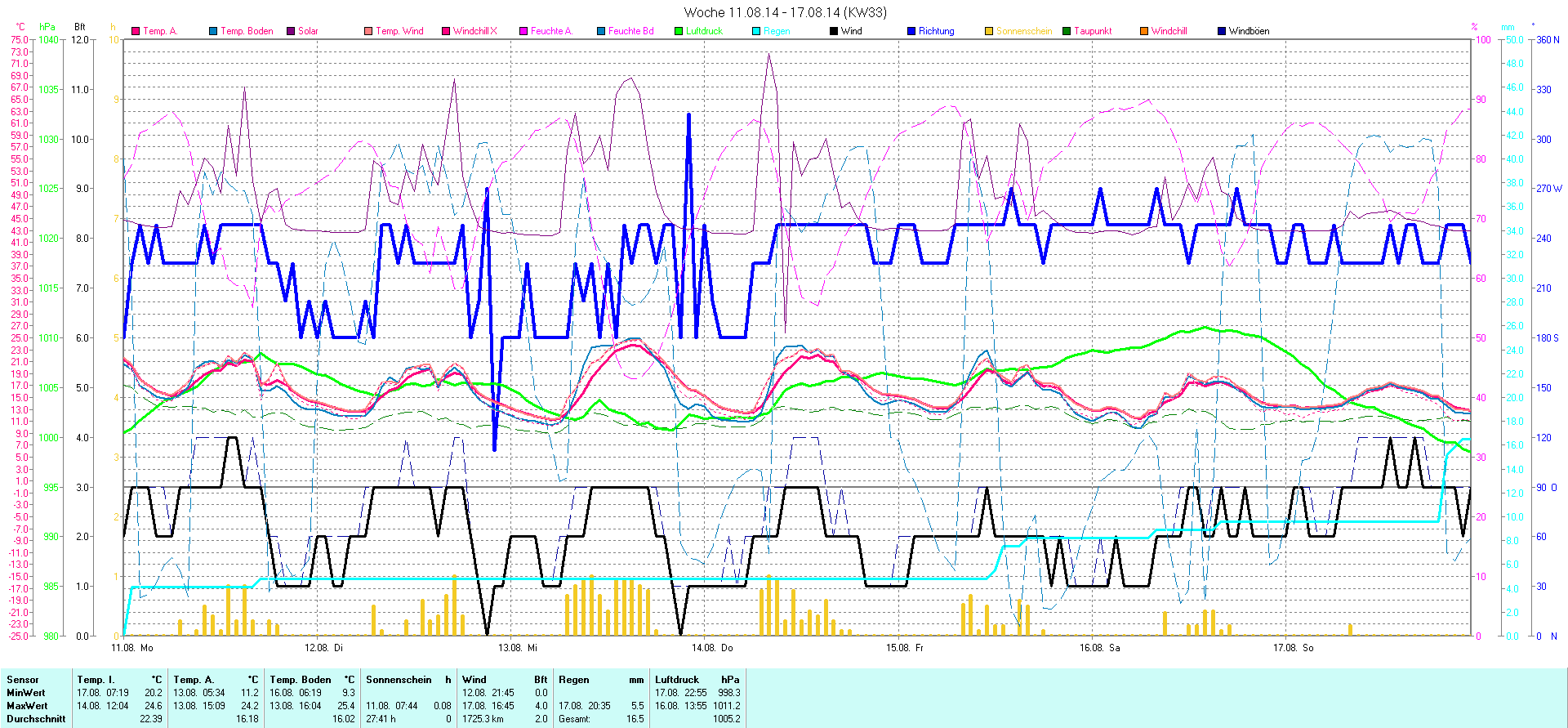Click the 16.08. Sa date marker

pyautogui.click(x=1099, y=648)
